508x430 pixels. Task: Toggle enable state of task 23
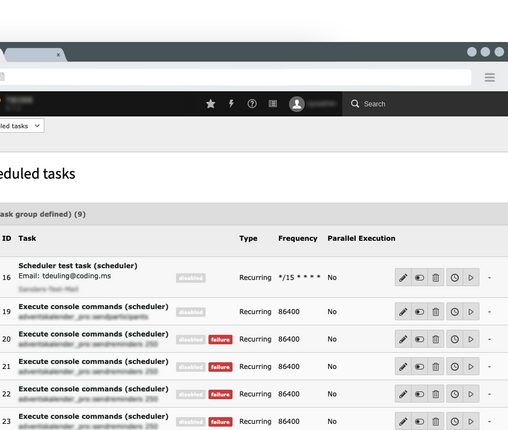pos(419,421)
